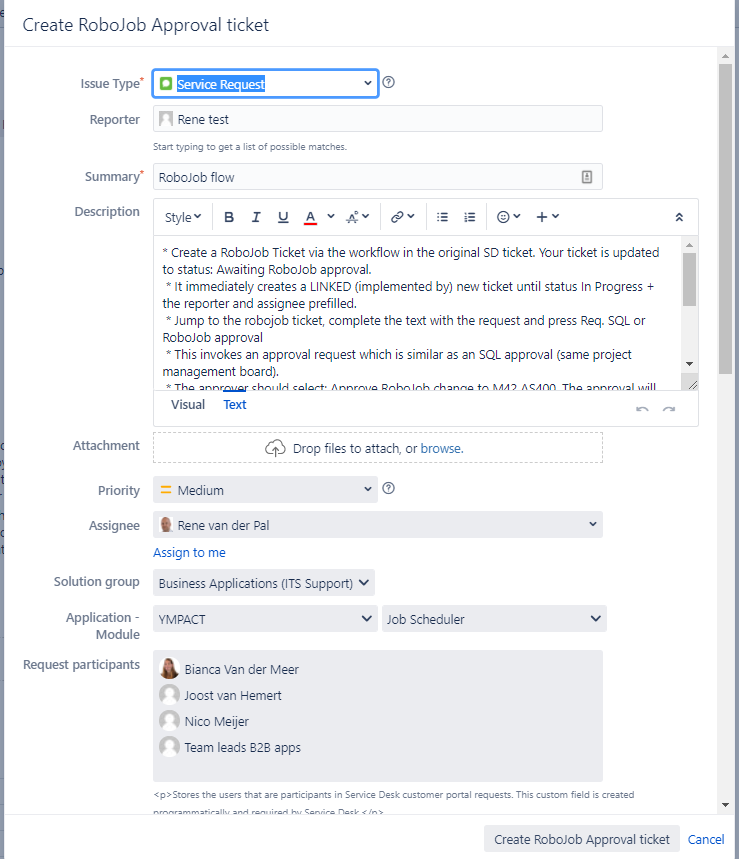Click the Assign to me link
Image resolution: width=739 pixels, height=859 pixels.
point(190,552)
